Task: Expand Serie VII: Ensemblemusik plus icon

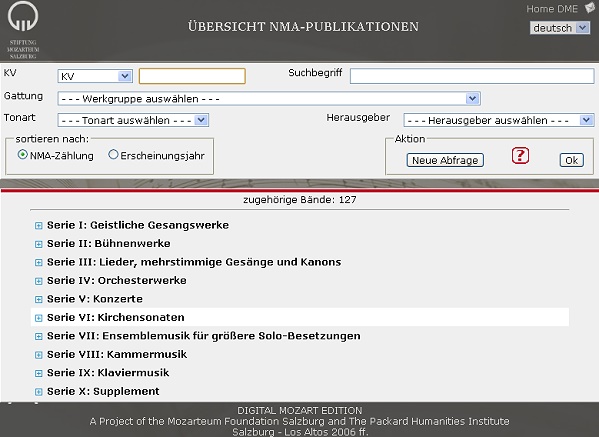Action: [x=39, y=336]
